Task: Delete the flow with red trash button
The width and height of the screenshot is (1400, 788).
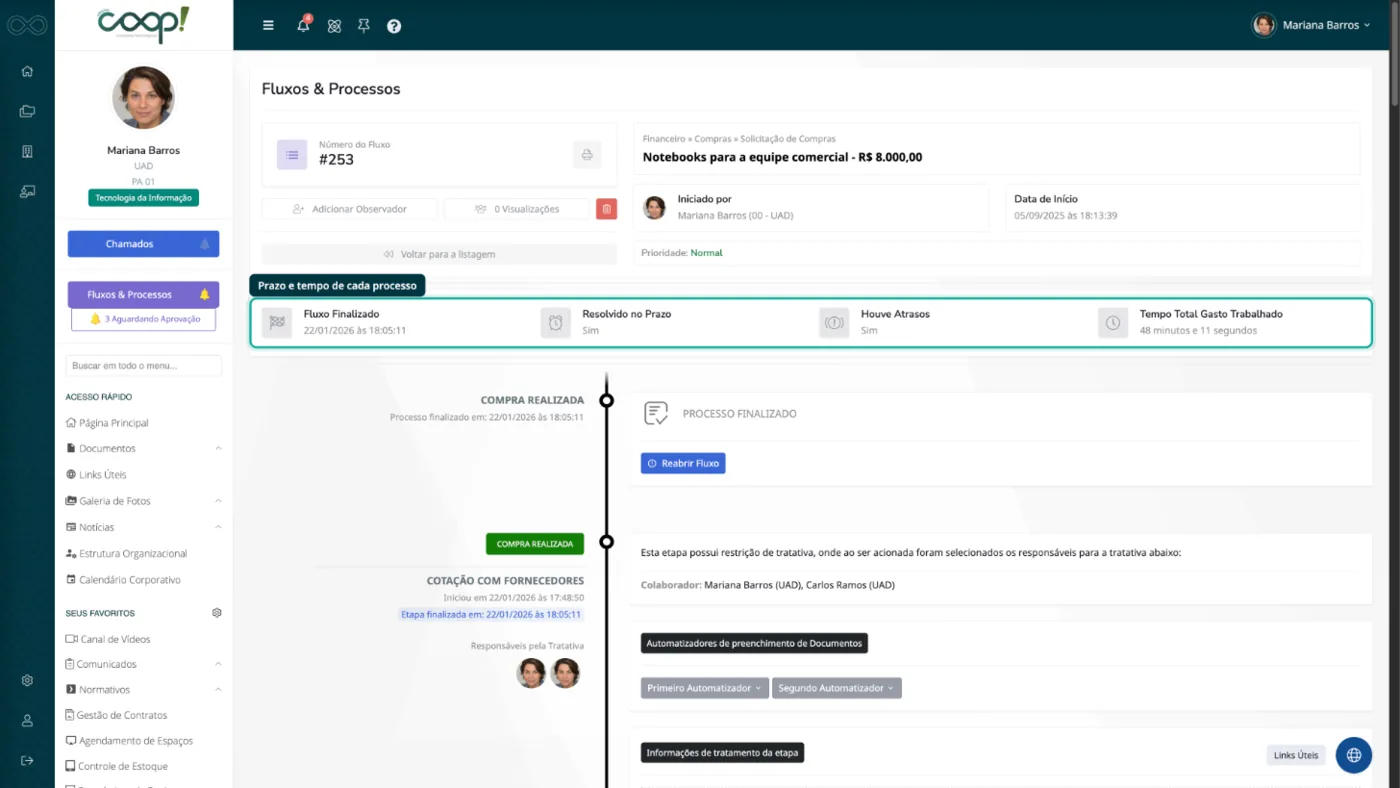Action: (x=606, y=209)
